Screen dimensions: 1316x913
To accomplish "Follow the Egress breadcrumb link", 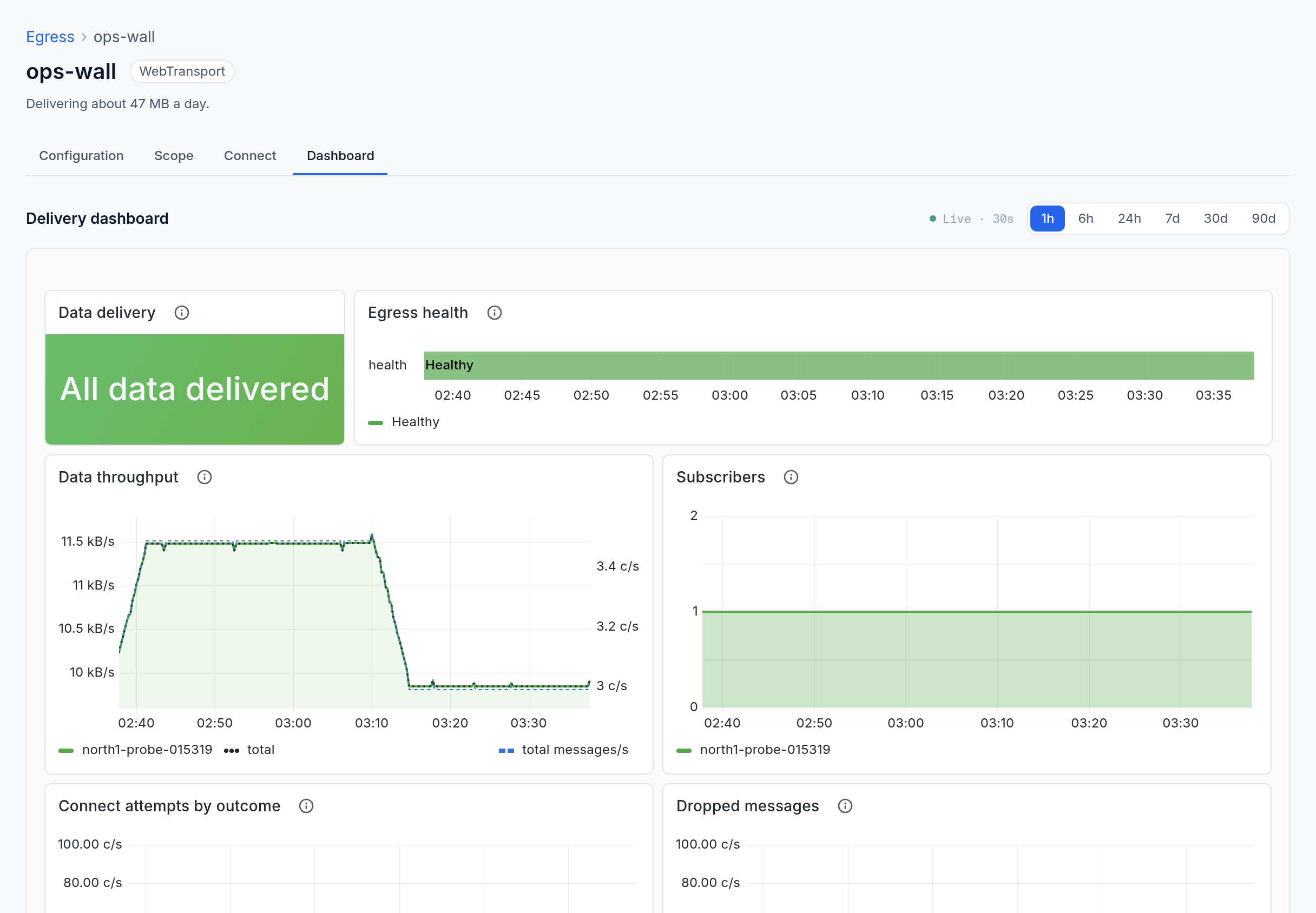I will click(x=50, y=37).
